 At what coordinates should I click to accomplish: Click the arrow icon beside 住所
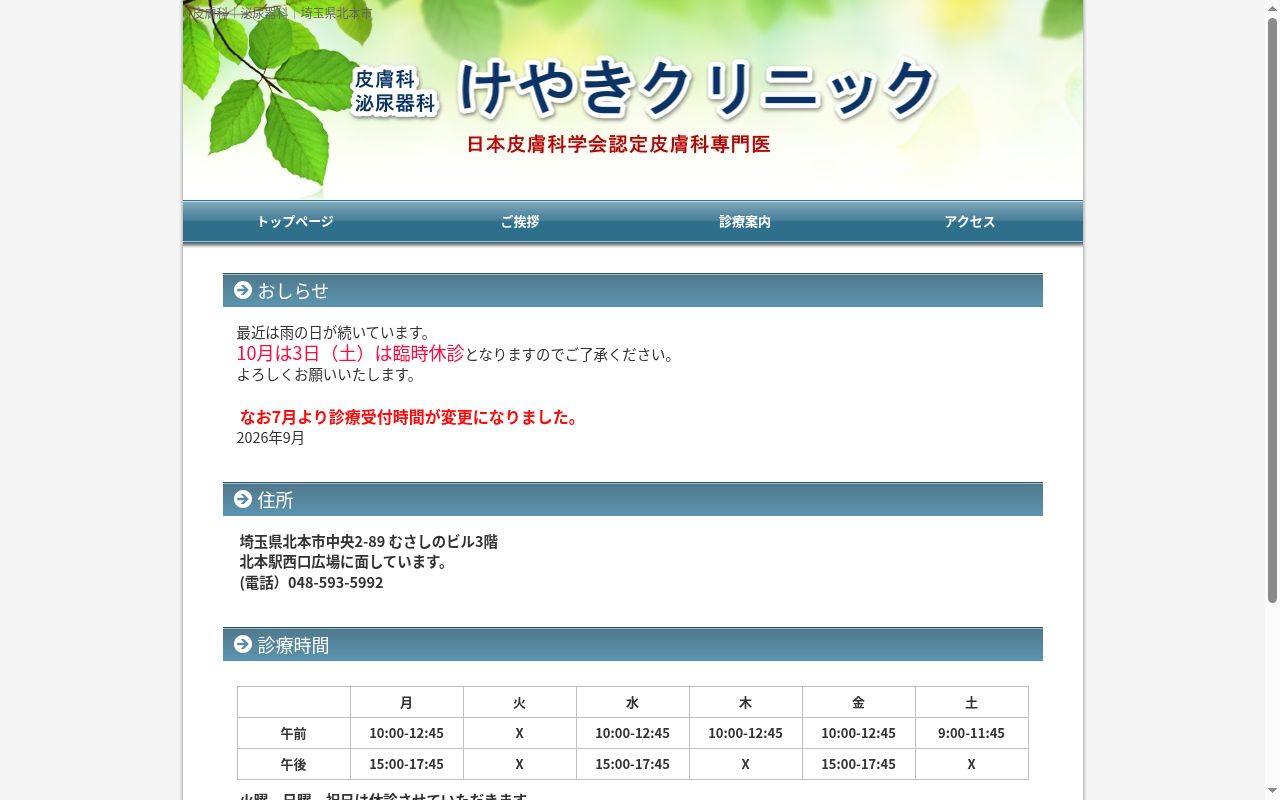(243, 499)
